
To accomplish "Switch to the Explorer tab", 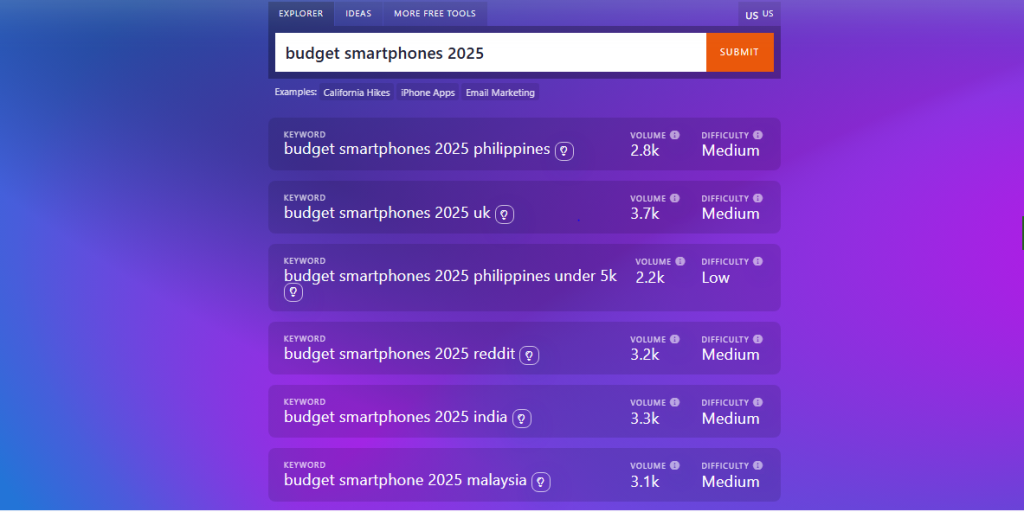I will tap(301, 14).
